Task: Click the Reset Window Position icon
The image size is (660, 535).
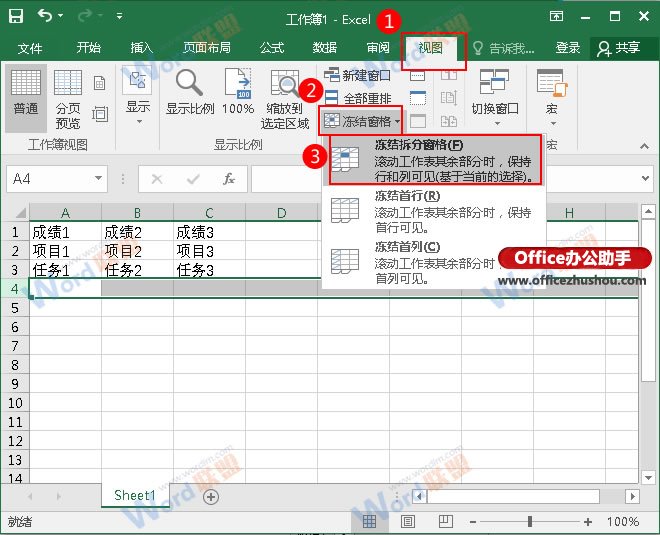Action: (x=449, y=121)
